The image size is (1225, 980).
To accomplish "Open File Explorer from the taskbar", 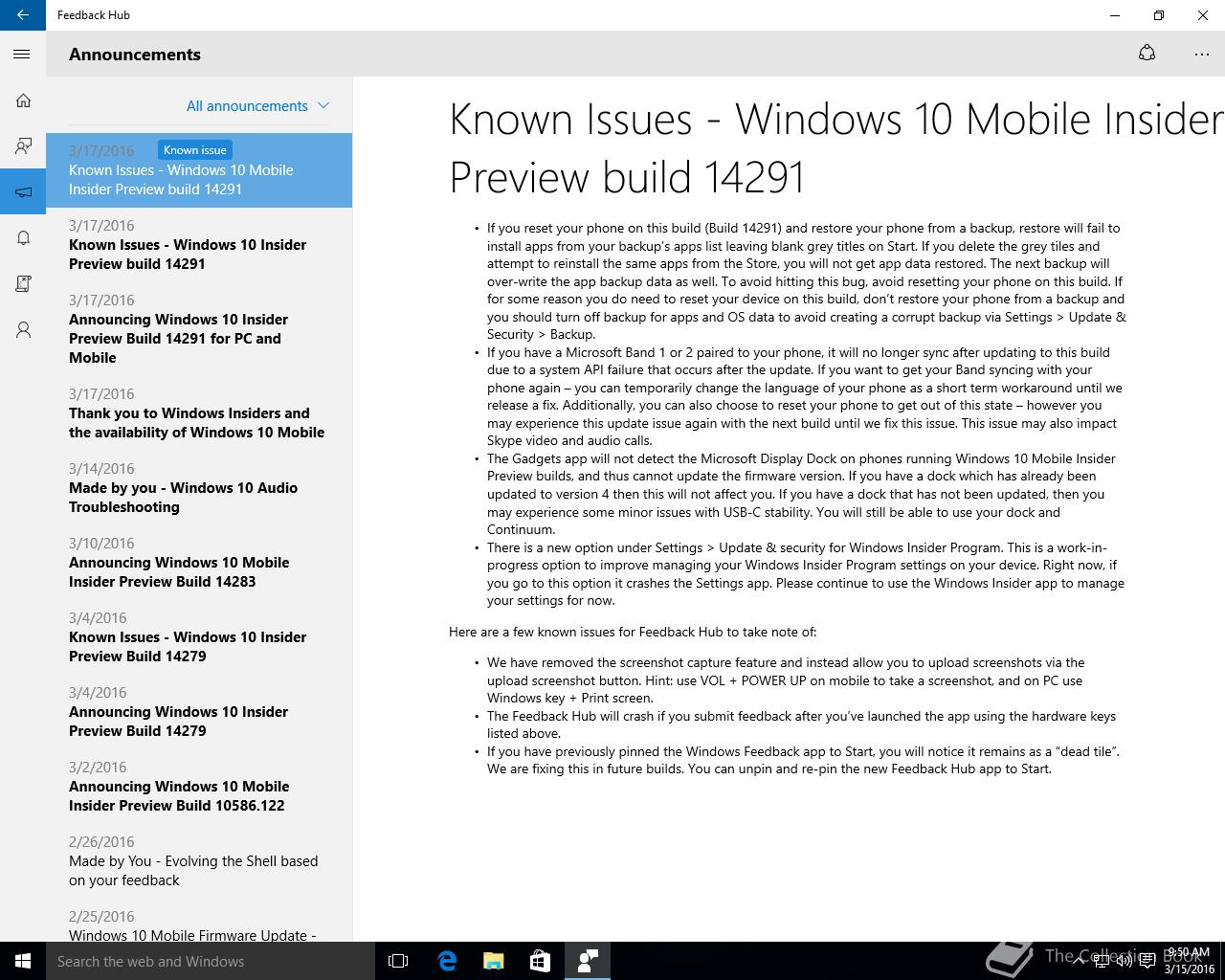I will (493, 961).
